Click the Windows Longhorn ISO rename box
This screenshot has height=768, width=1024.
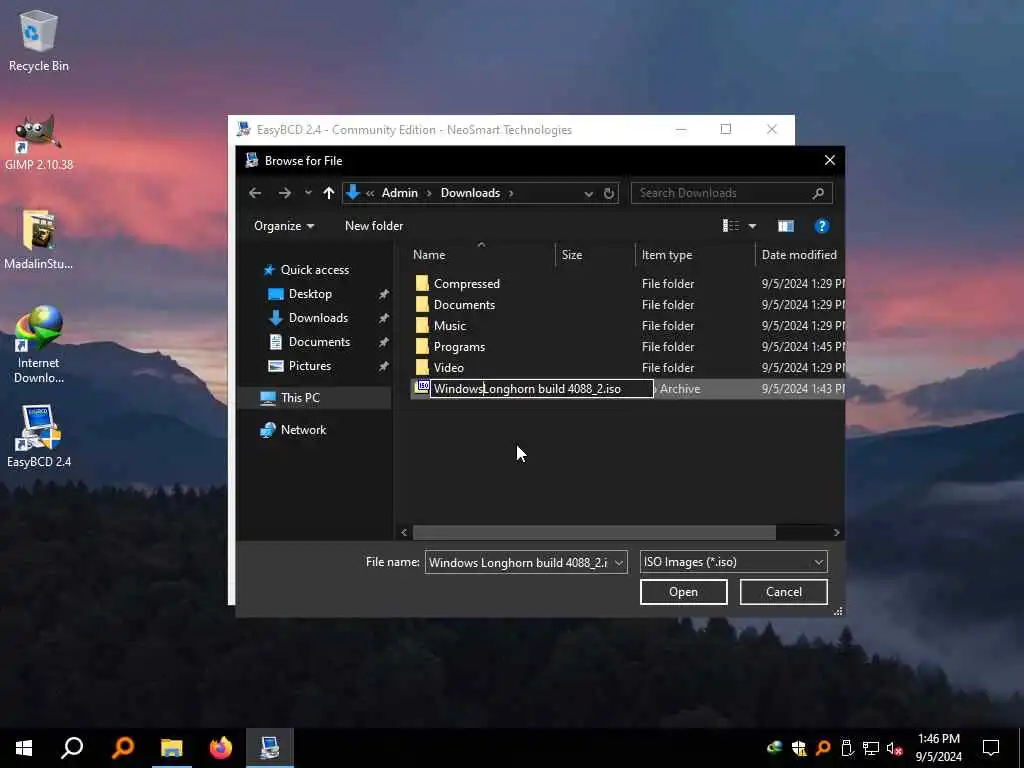click(541, 389)
